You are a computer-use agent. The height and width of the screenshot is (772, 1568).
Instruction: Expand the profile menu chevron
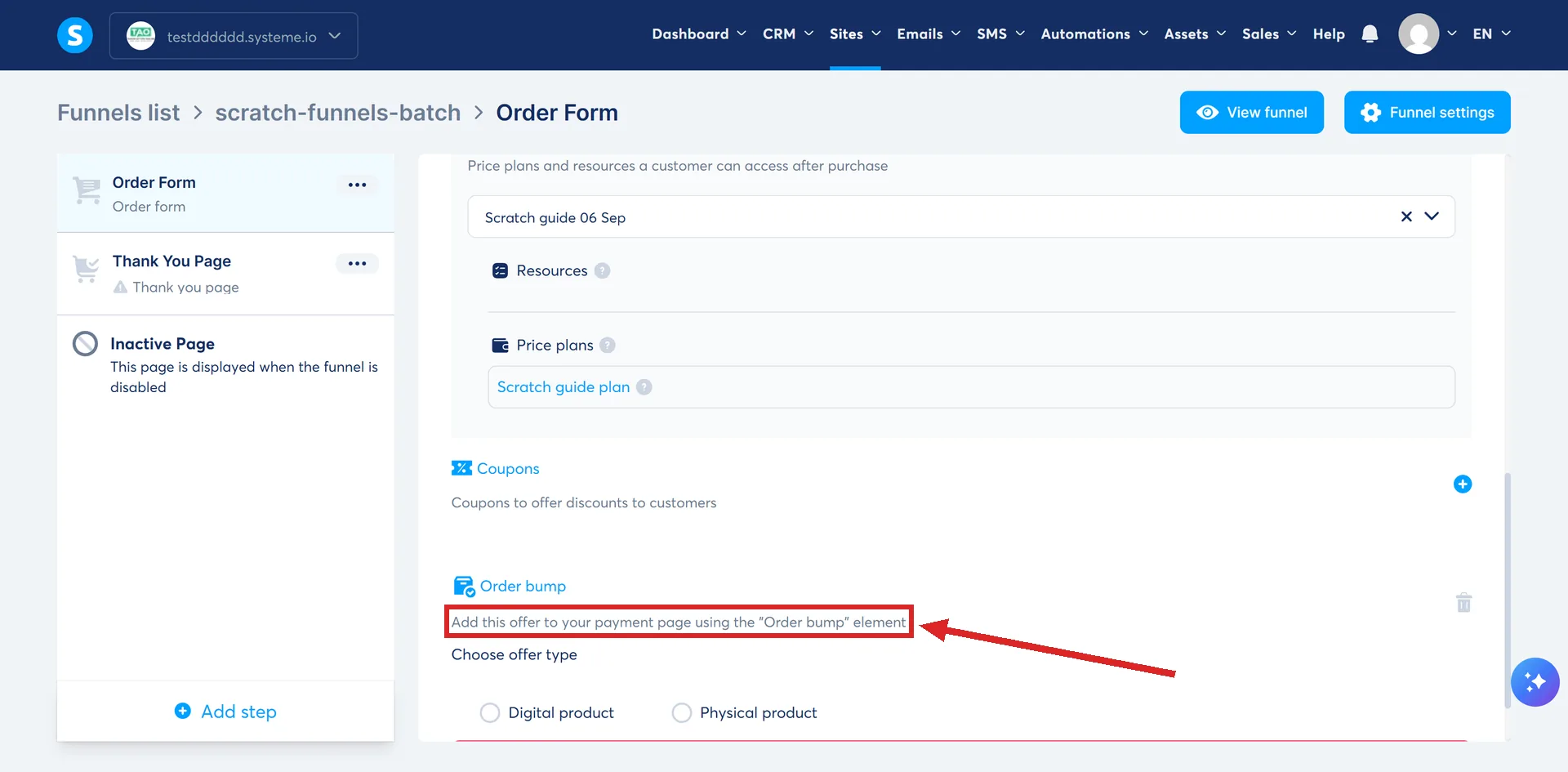tap(1451, 33)
